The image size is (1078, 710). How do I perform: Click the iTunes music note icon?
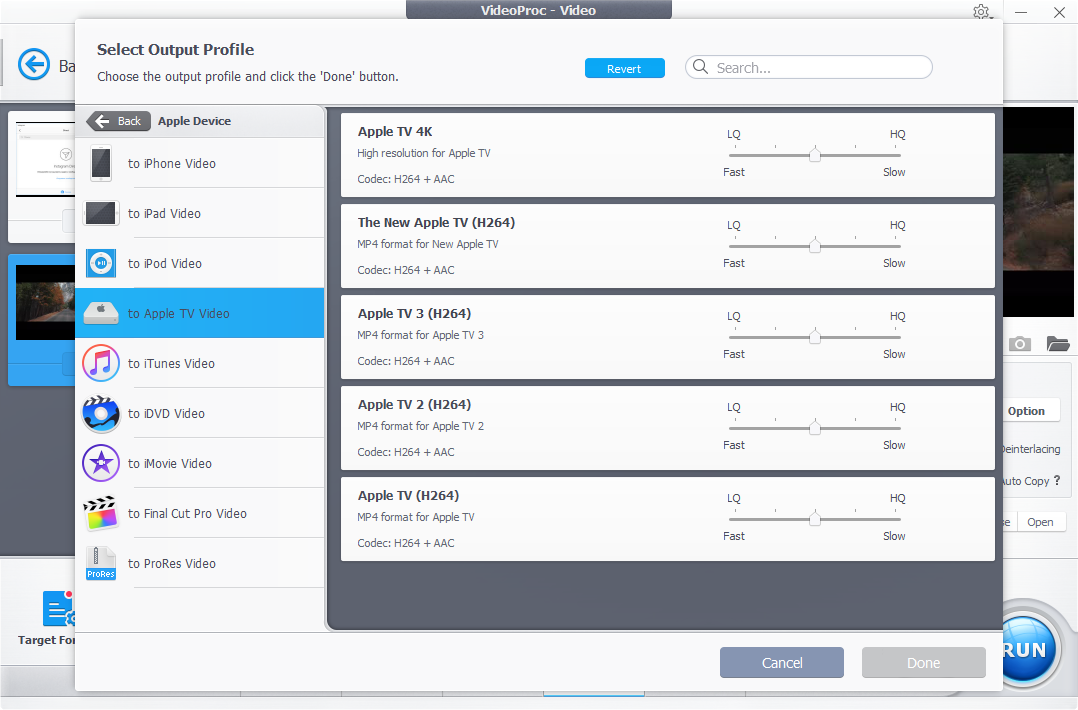pos(101,363)
